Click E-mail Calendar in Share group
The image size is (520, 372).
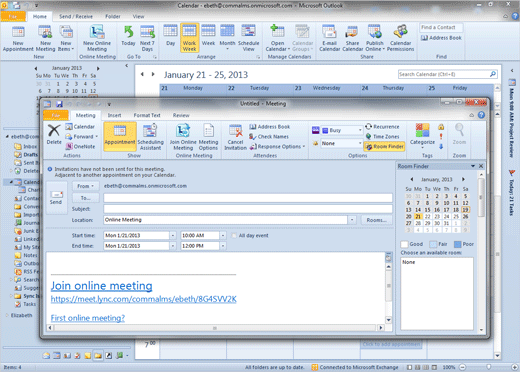(x=329, y=38)
